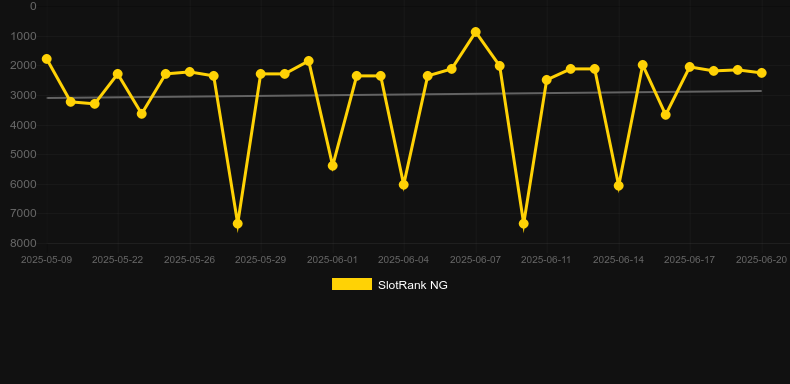Click the SlotRank NG legend label
790x384 pixels.
coord(413,285)
